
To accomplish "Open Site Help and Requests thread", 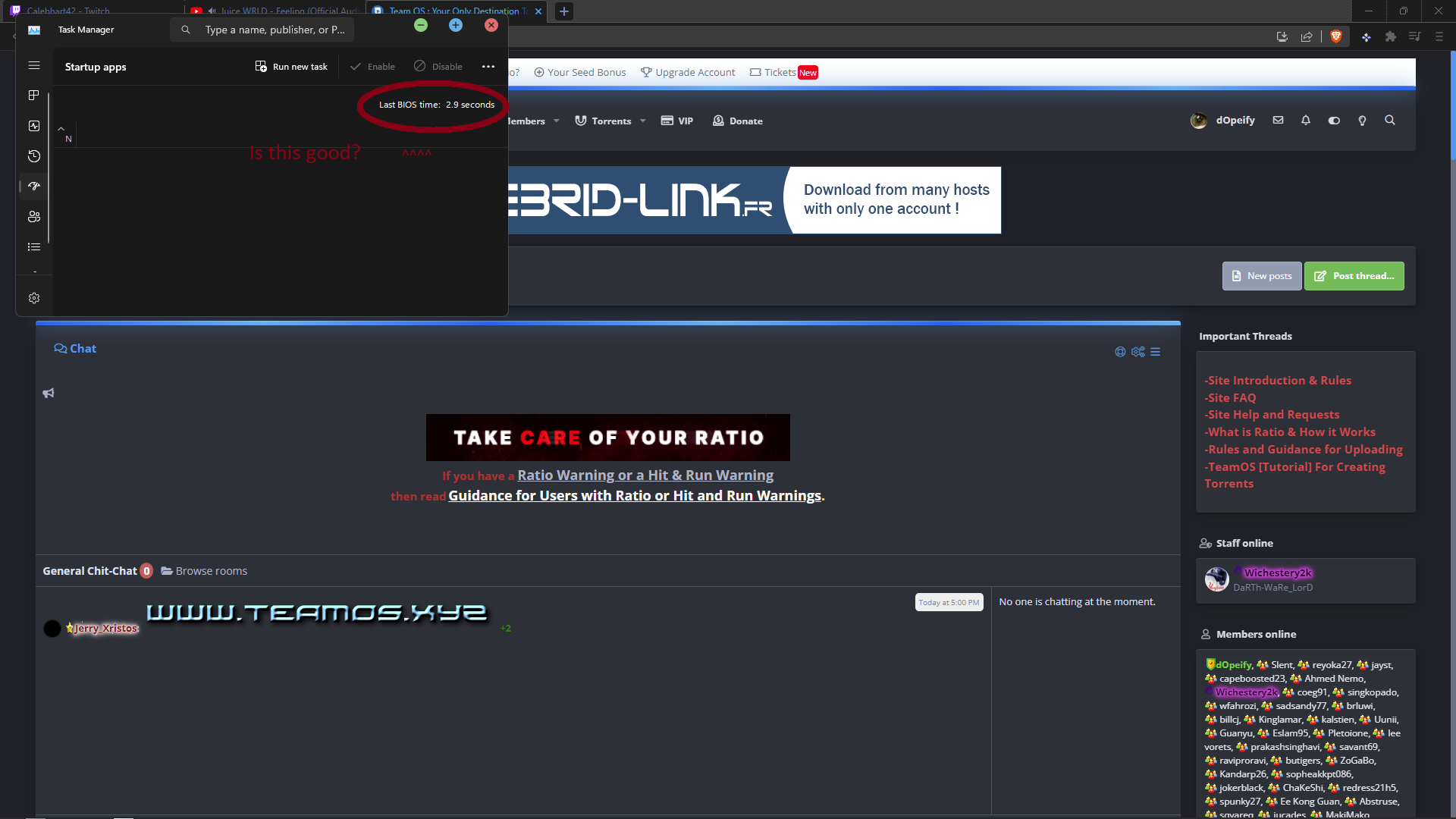I will tap(1272, 415).
